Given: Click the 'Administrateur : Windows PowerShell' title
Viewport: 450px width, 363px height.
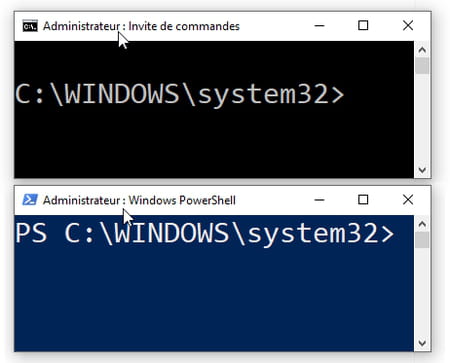Looking at the screenshot, I should 139,200.
